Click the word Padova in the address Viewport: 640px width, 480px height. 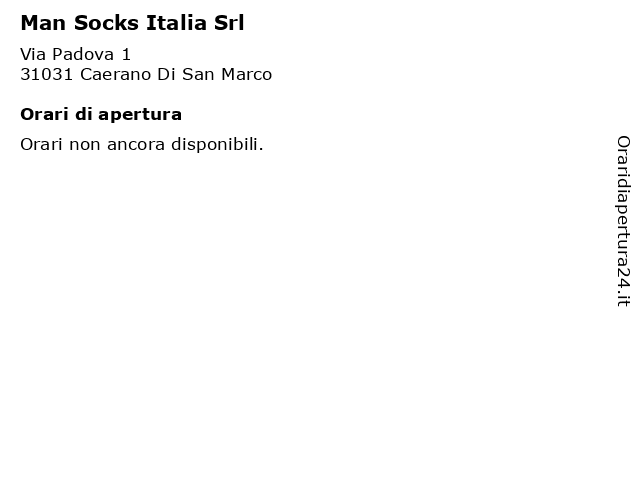pos(83,54)
